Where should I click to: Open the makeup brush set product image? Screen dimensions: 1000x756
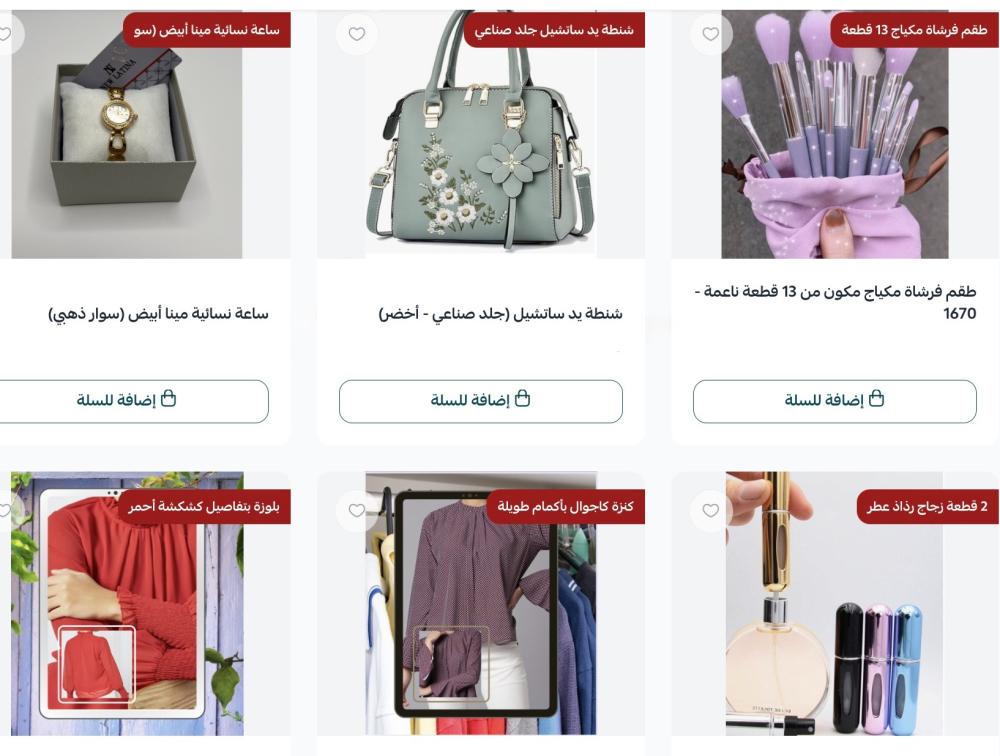click(834, 134)
